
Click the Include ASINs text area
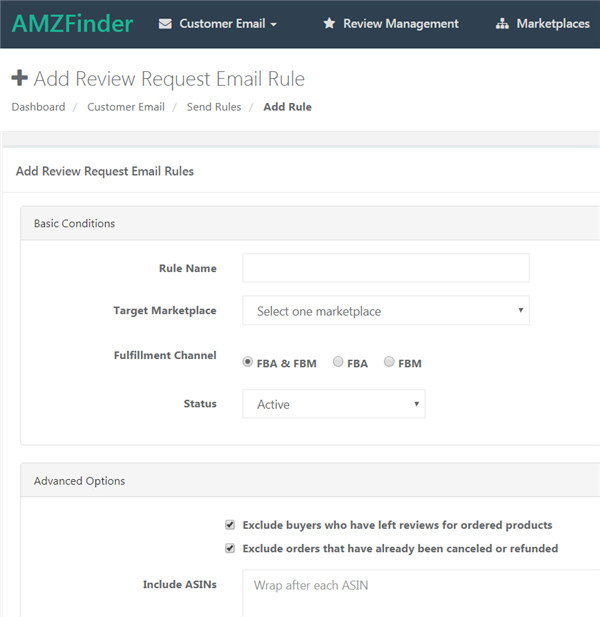tap(420, 595)
